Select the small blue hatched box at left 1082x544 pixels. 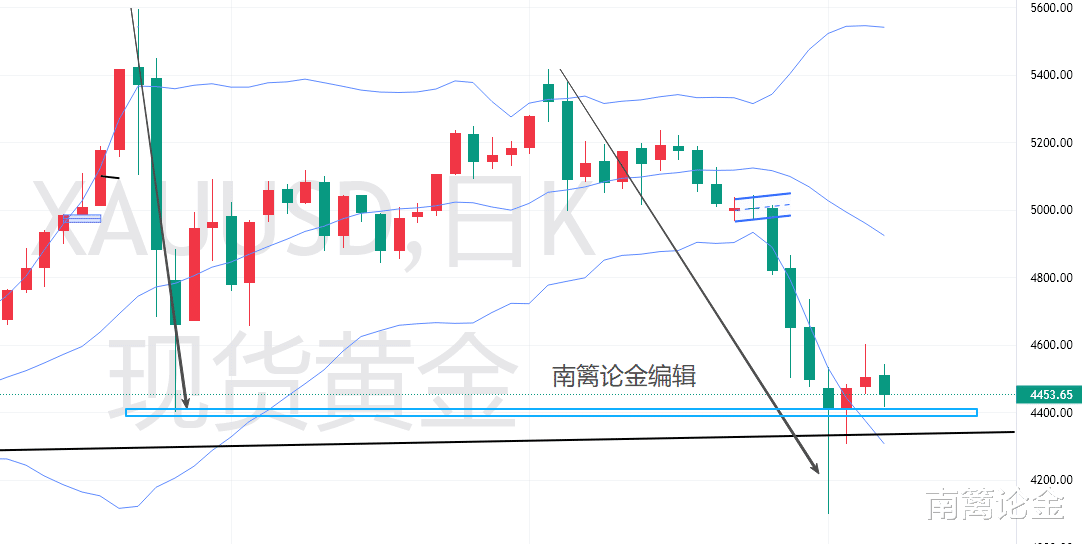coord(82,218)
